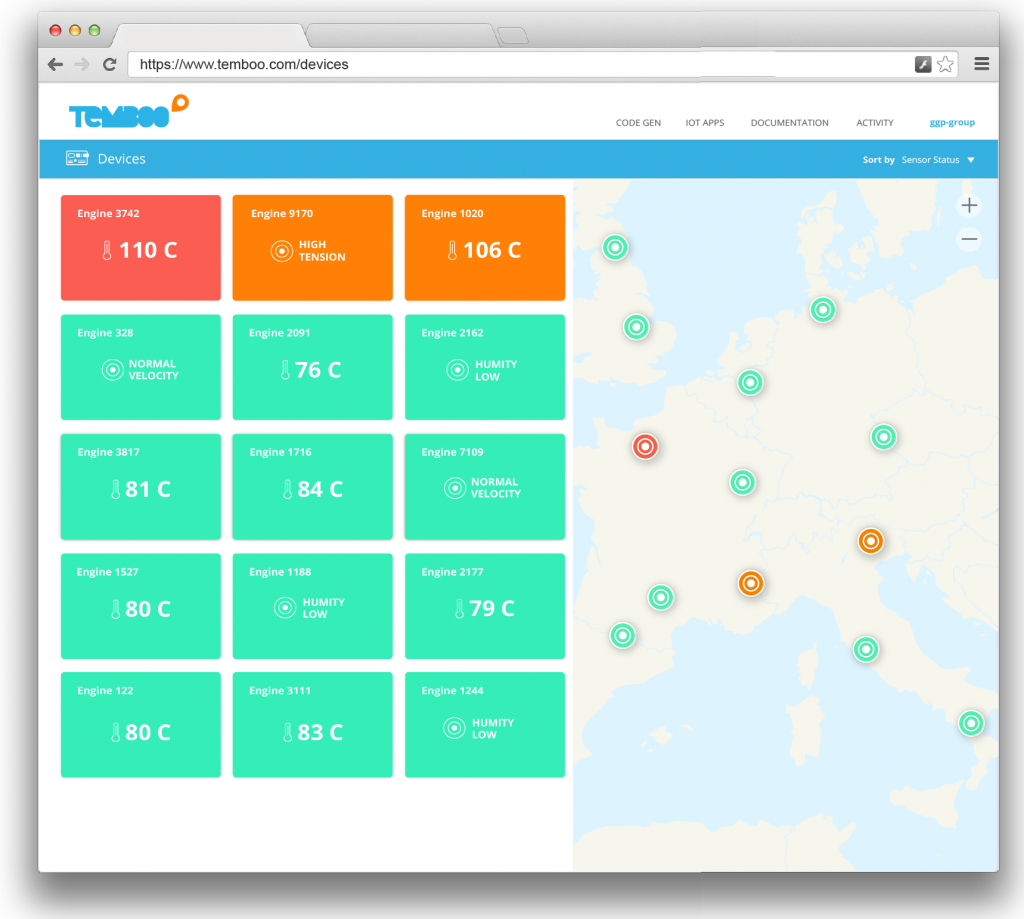Click the orange marker near northern Italy
Screen dimensions: 1024x919
click(871, 541)
